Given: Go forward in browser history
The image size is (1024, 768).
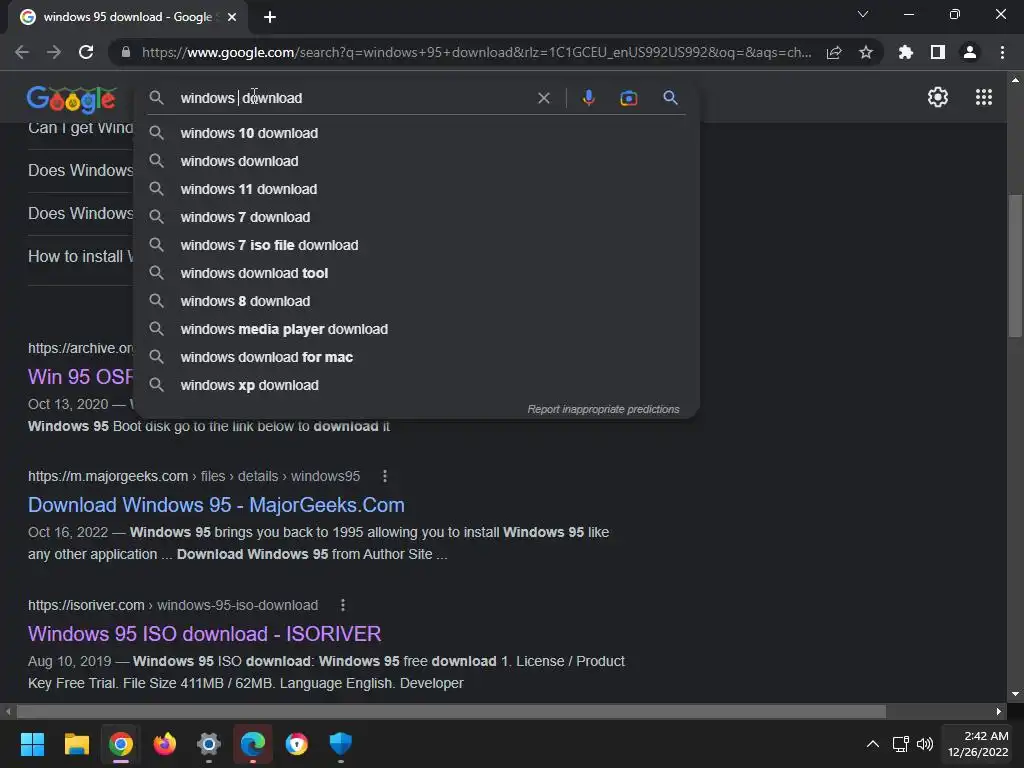Looking at the screenshot, I should (x=54, y=52).
